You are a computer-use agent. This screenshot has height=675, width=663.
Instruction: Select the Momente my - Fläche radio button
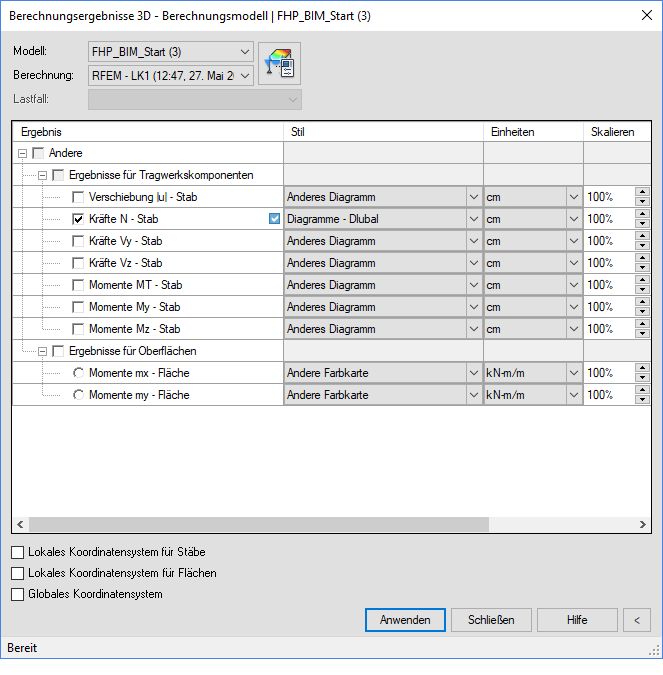[78, 395]
